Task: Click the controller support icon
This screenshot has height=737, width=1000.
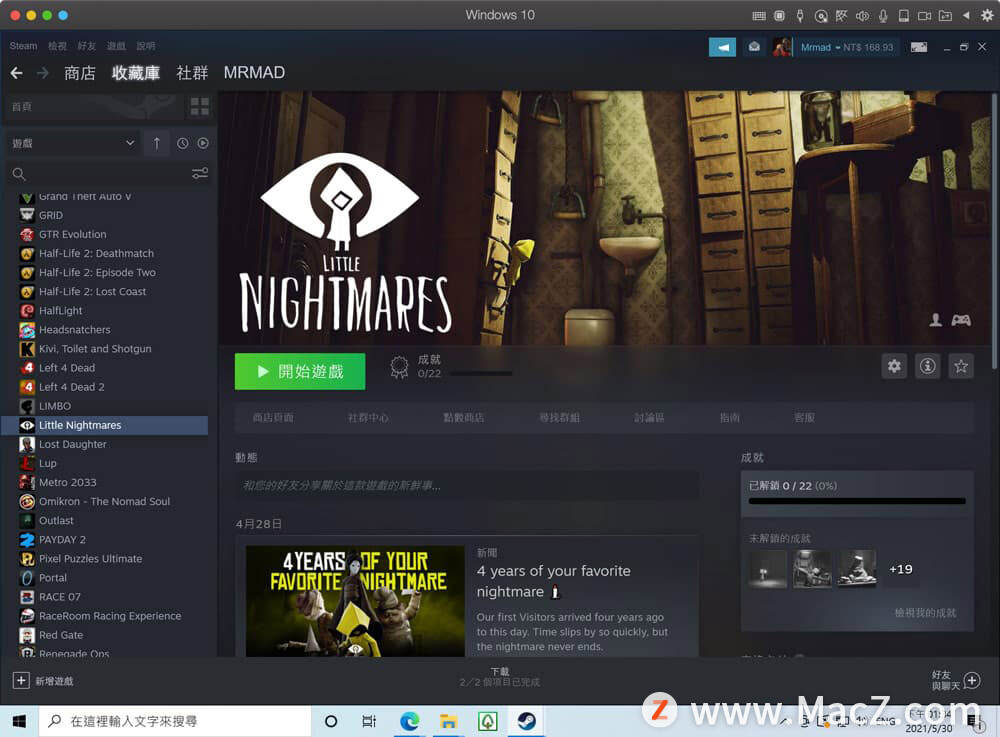Action: [x=961, y=320]
